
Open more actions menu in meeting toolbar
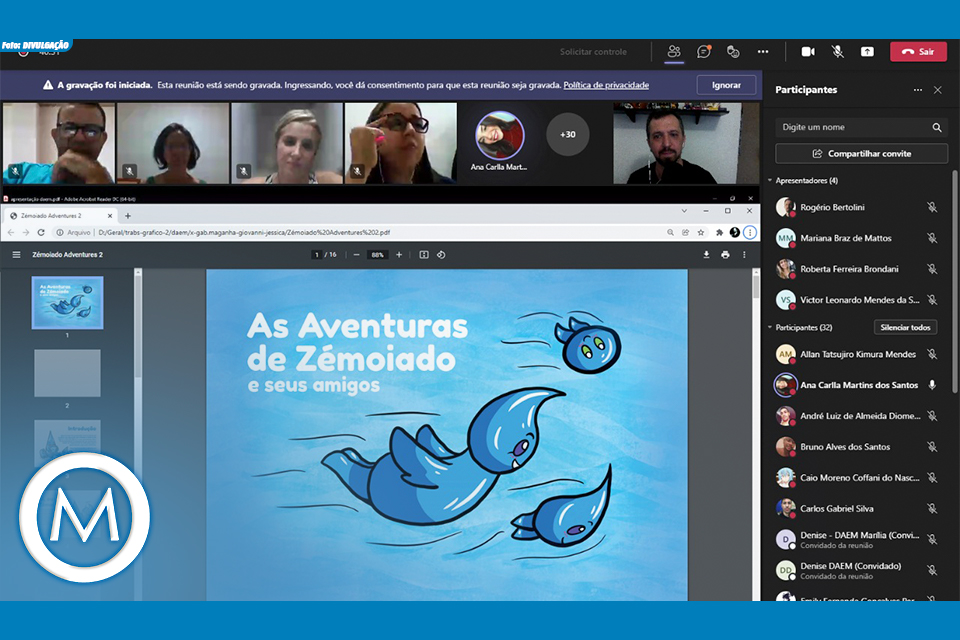pos(763,51)
